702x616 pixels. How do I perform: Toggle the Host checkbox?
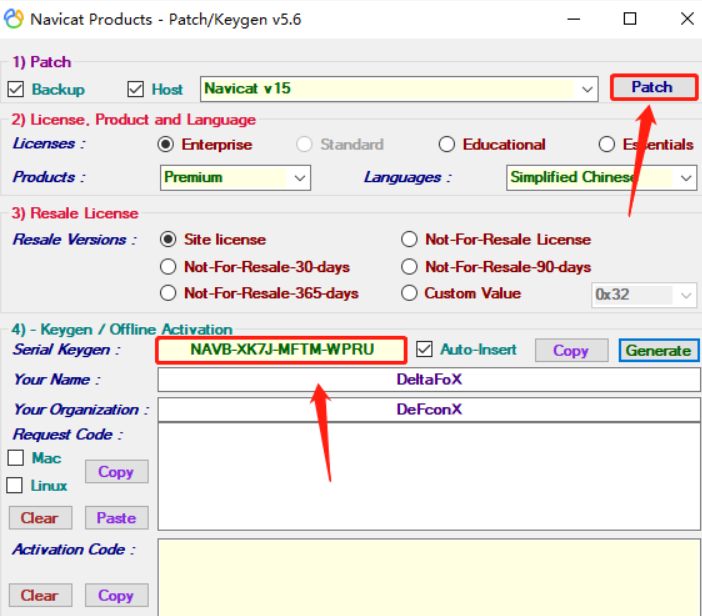click(x=136, y=89)
